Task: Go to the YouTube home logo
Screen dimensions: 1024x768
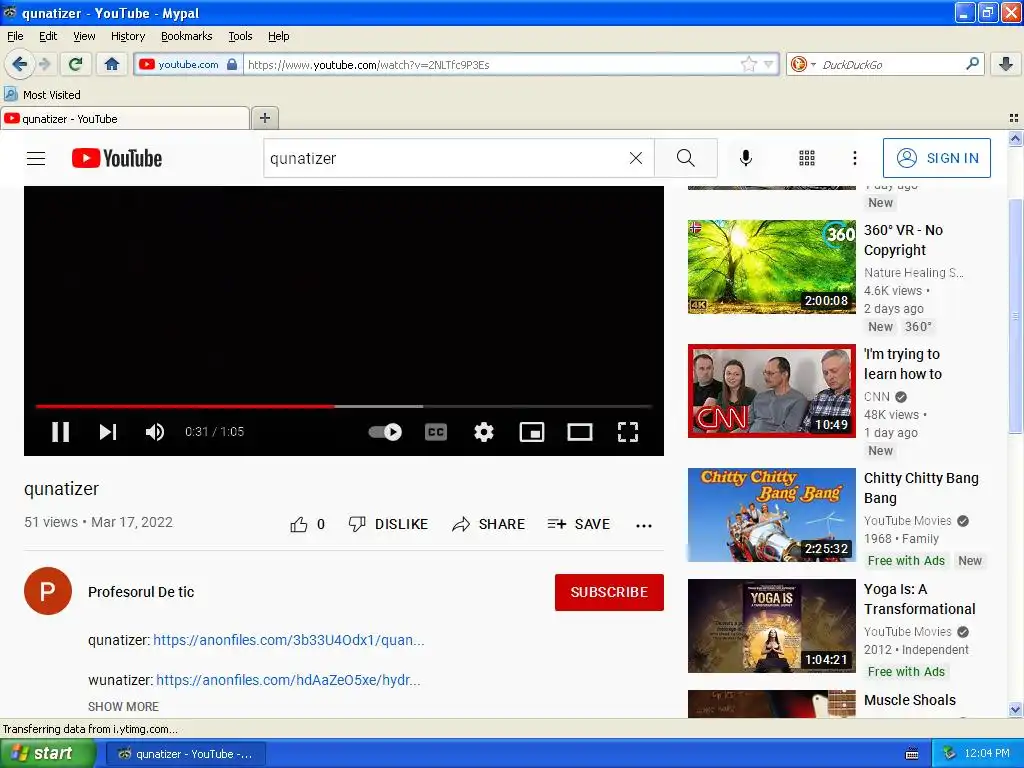Action: [117, 158]
